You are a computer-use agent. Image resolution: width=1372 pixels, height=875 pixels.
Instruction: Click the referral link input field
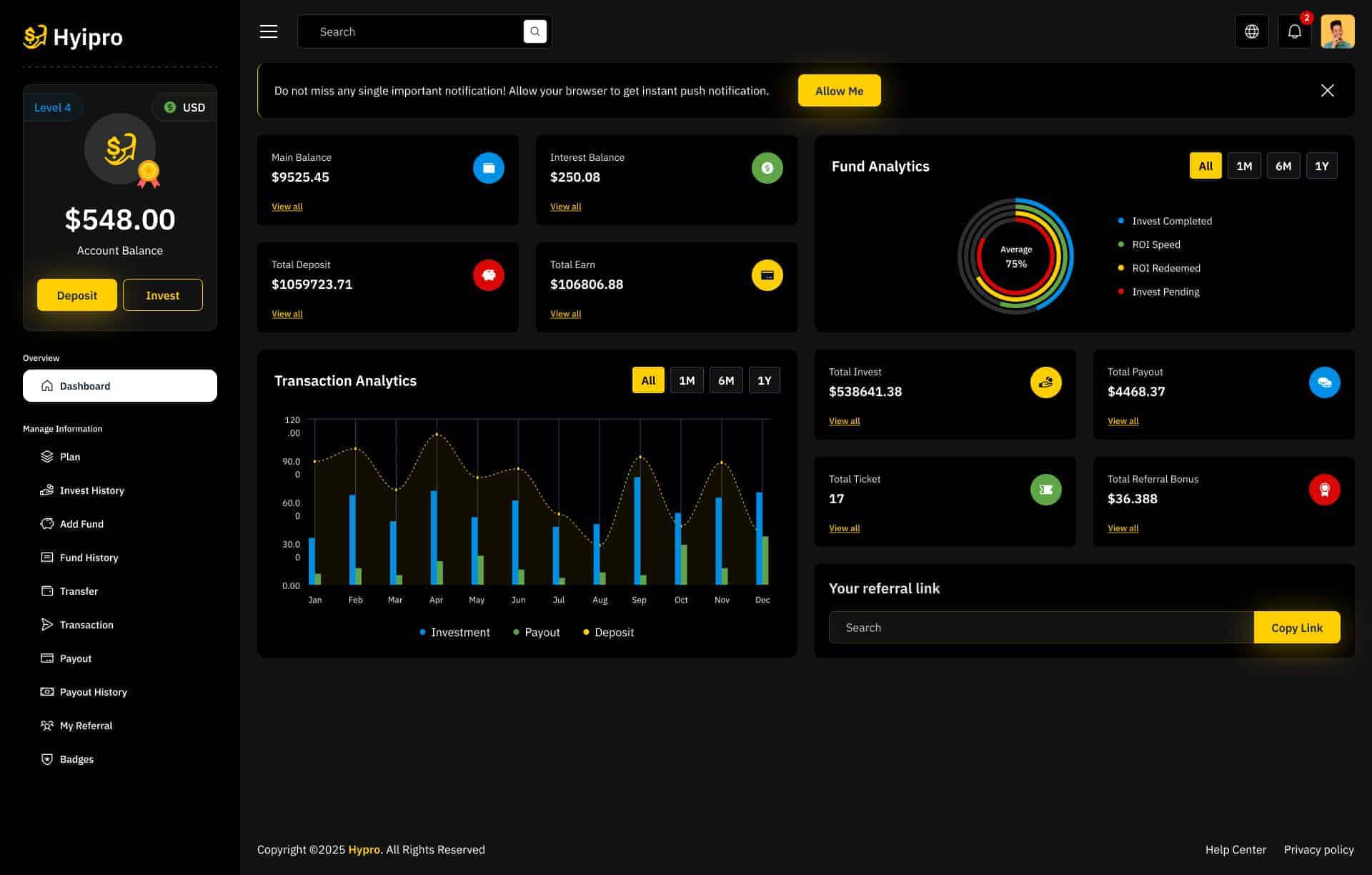[x=1040, y=628]
